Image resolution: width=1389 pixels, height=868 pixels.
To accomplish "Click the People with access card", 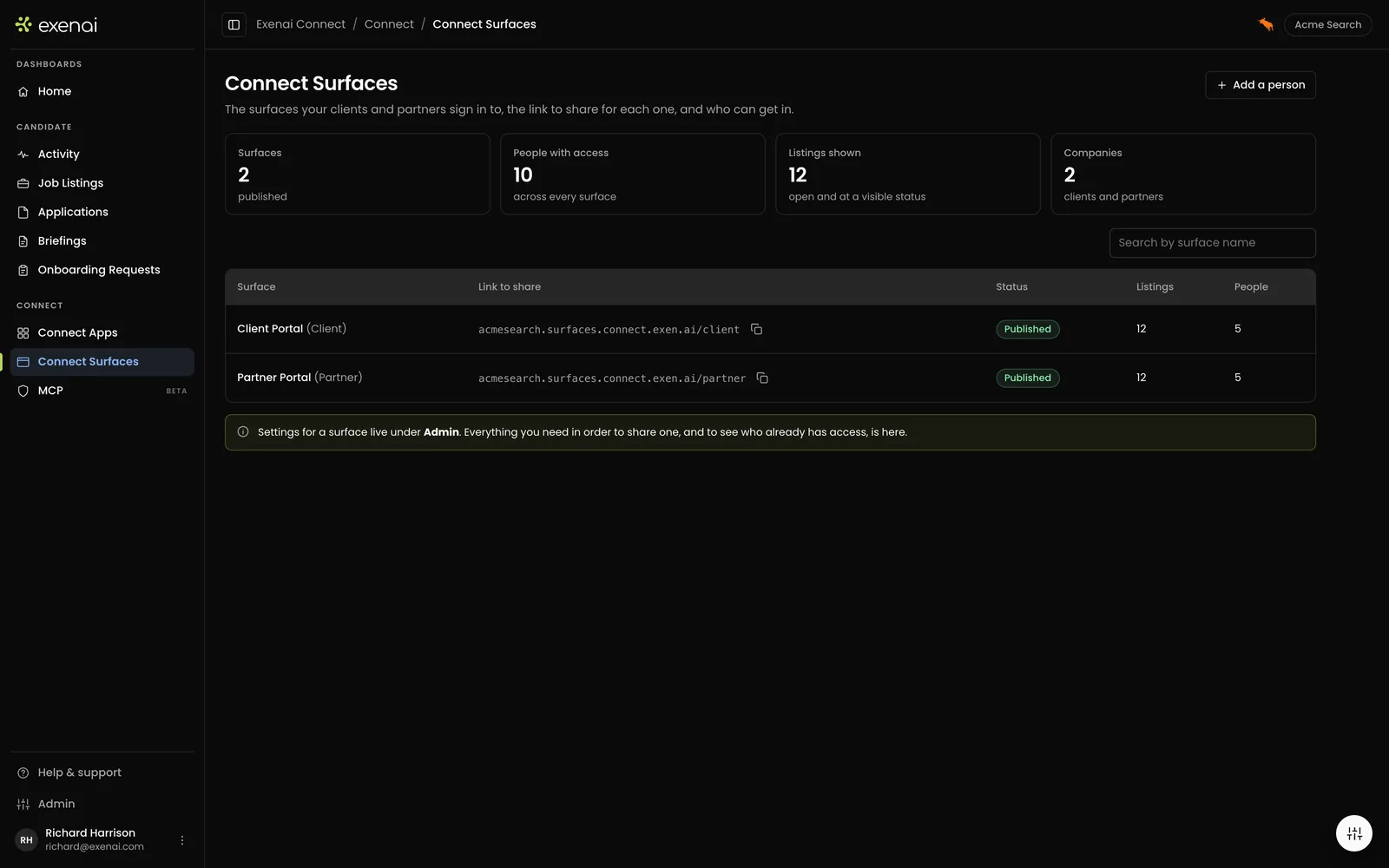I will click(633, 174).
